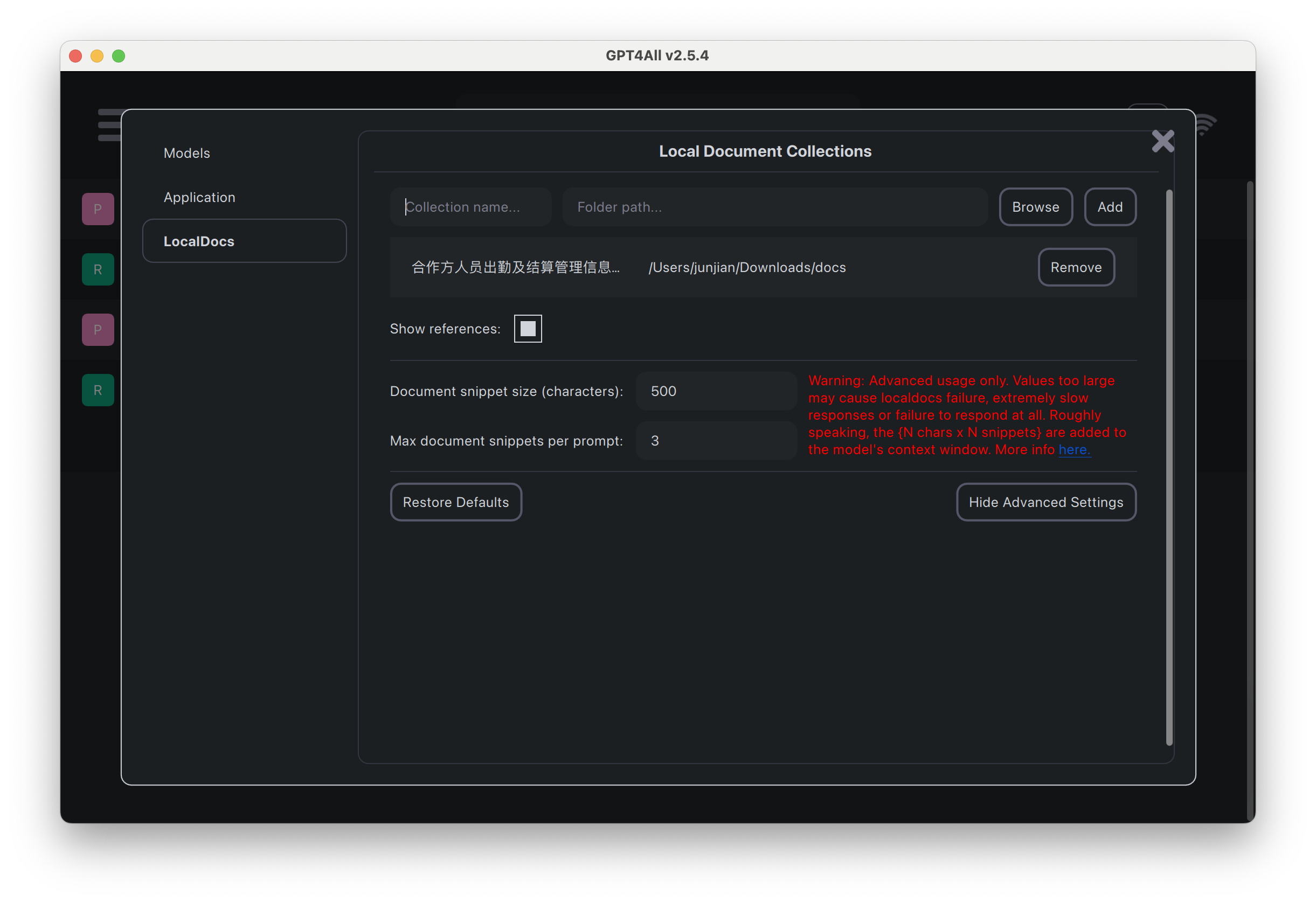Click the first purple P avatar icon
Image resolution: width=1316 pixels, height=903 pixels.
[x=98, y=209]
